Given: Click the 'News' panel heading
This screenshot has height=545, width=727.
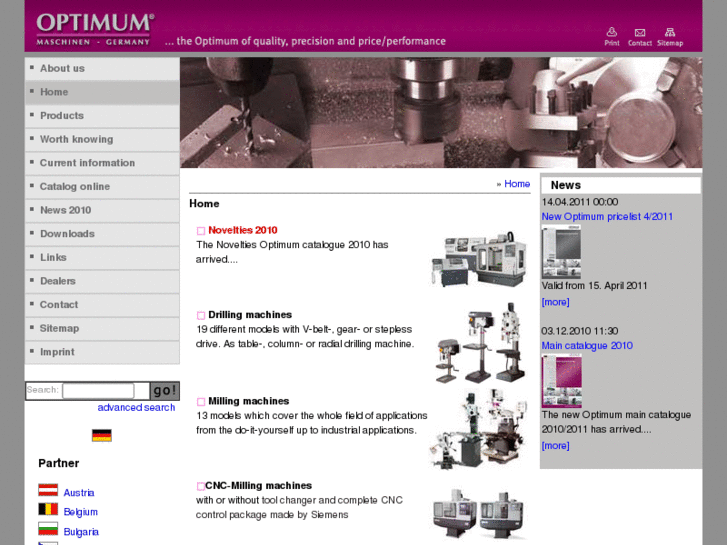Looking at the screenshot, I should pos(566,185).
